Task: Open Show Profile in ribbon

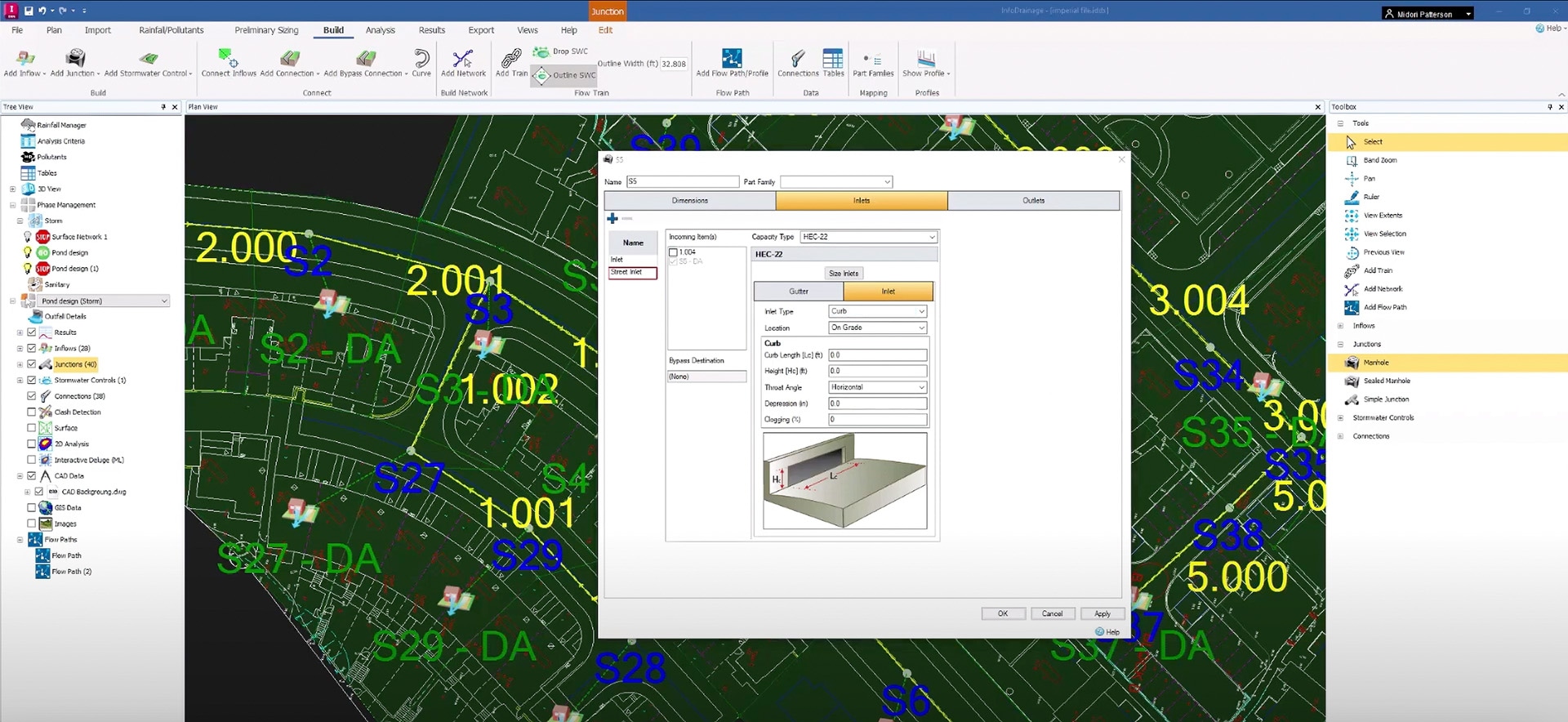Action: tap(925, 62)
